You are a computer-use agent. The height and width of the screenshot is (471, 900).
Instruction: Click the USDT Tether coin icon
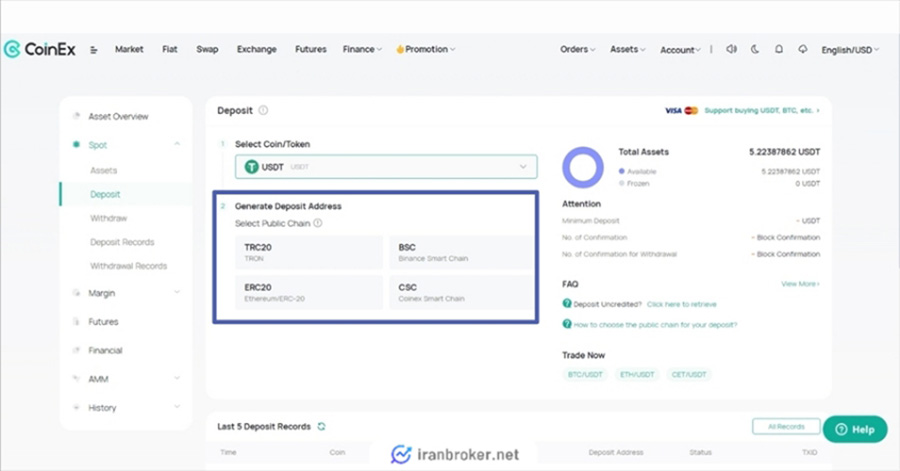click(x=251, y=167)
